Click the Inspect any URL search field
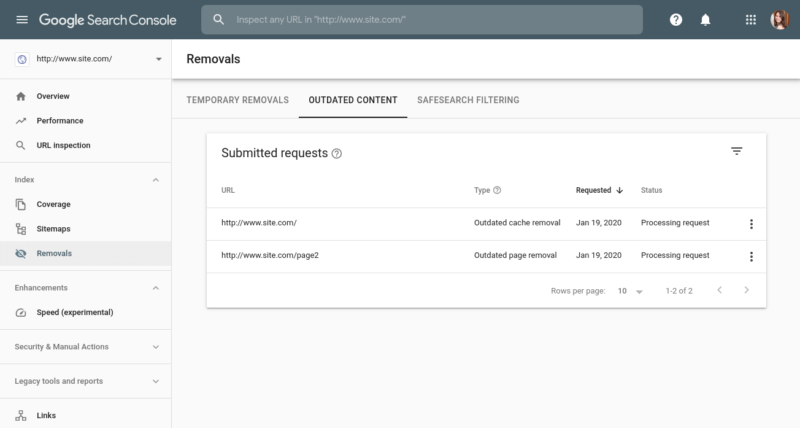The height and width of the screenshot is (428, 800). coord(422,20)
